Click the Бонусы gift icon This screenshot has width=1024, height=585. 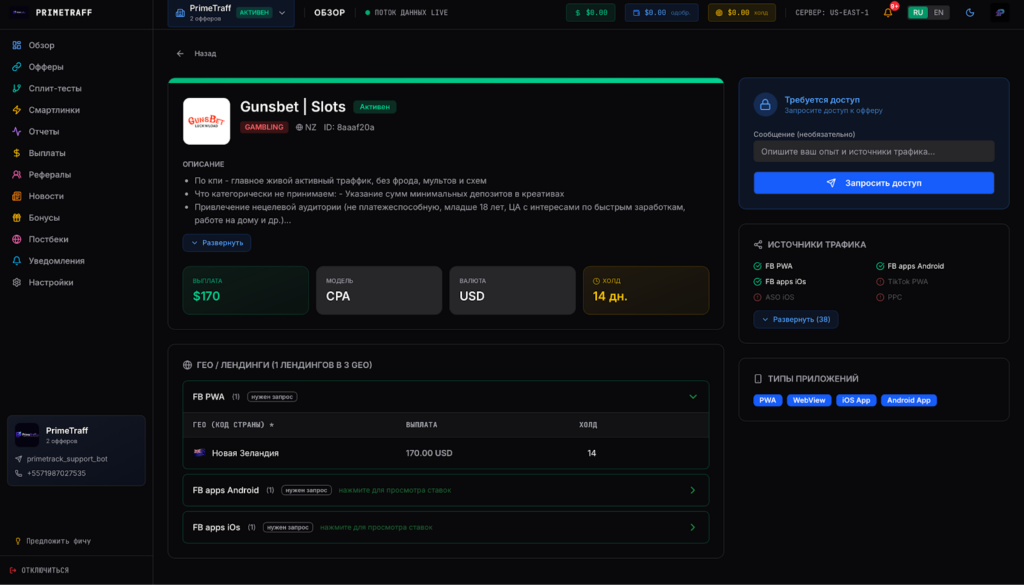tap(17, 217)
